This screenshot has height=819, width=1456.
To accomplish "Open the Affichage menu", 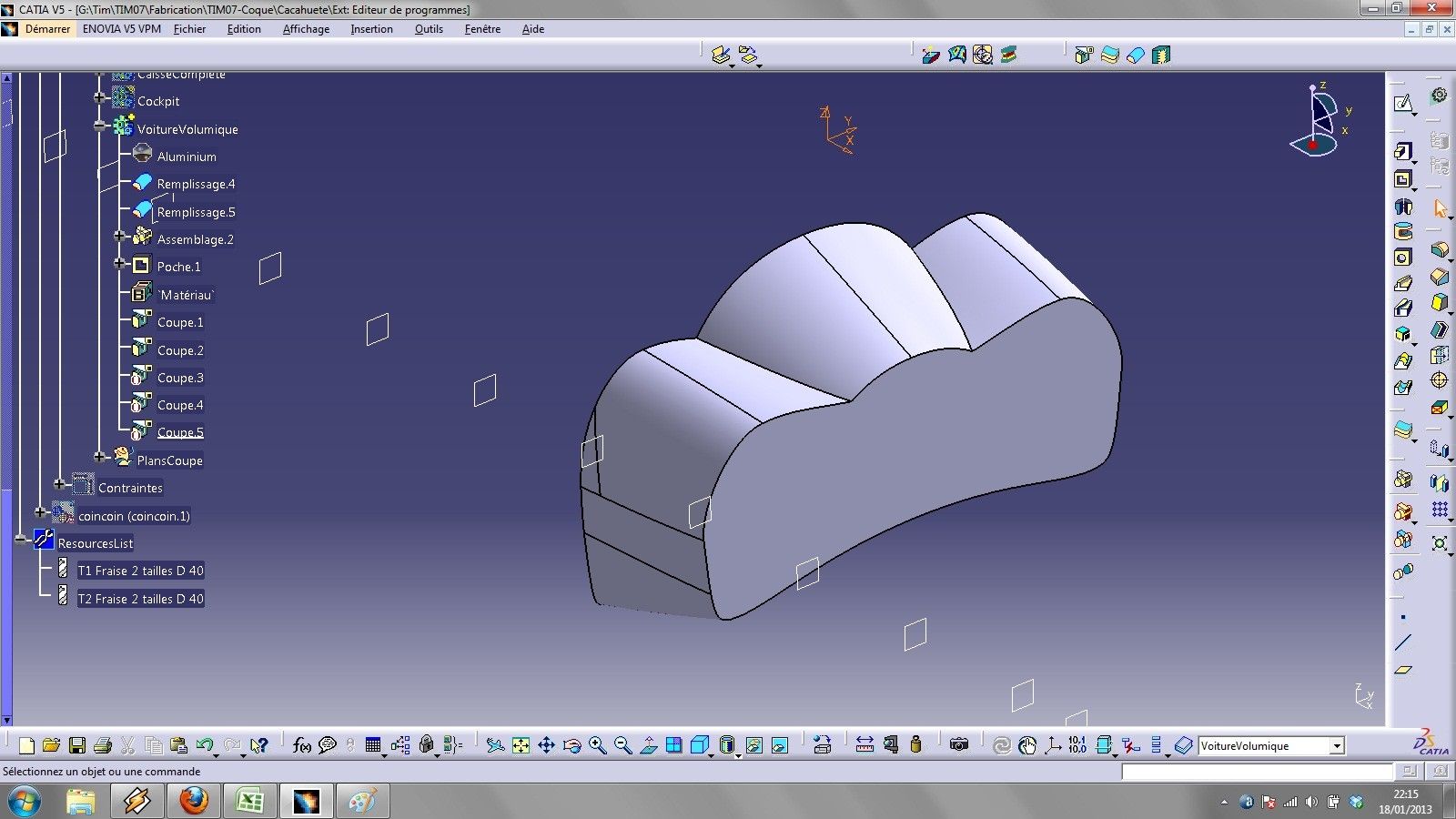I will point(306,29).
